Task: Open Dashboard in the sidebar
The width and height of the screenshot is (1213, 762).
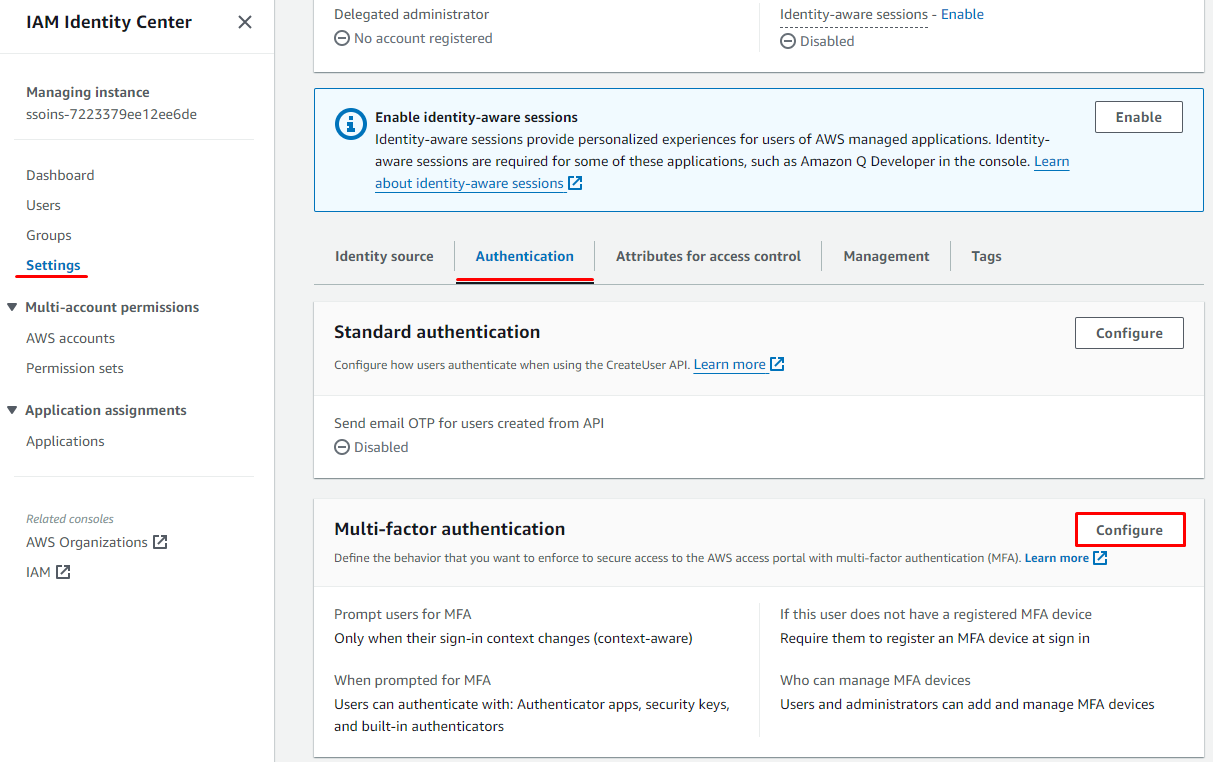Action: (60, 175)
